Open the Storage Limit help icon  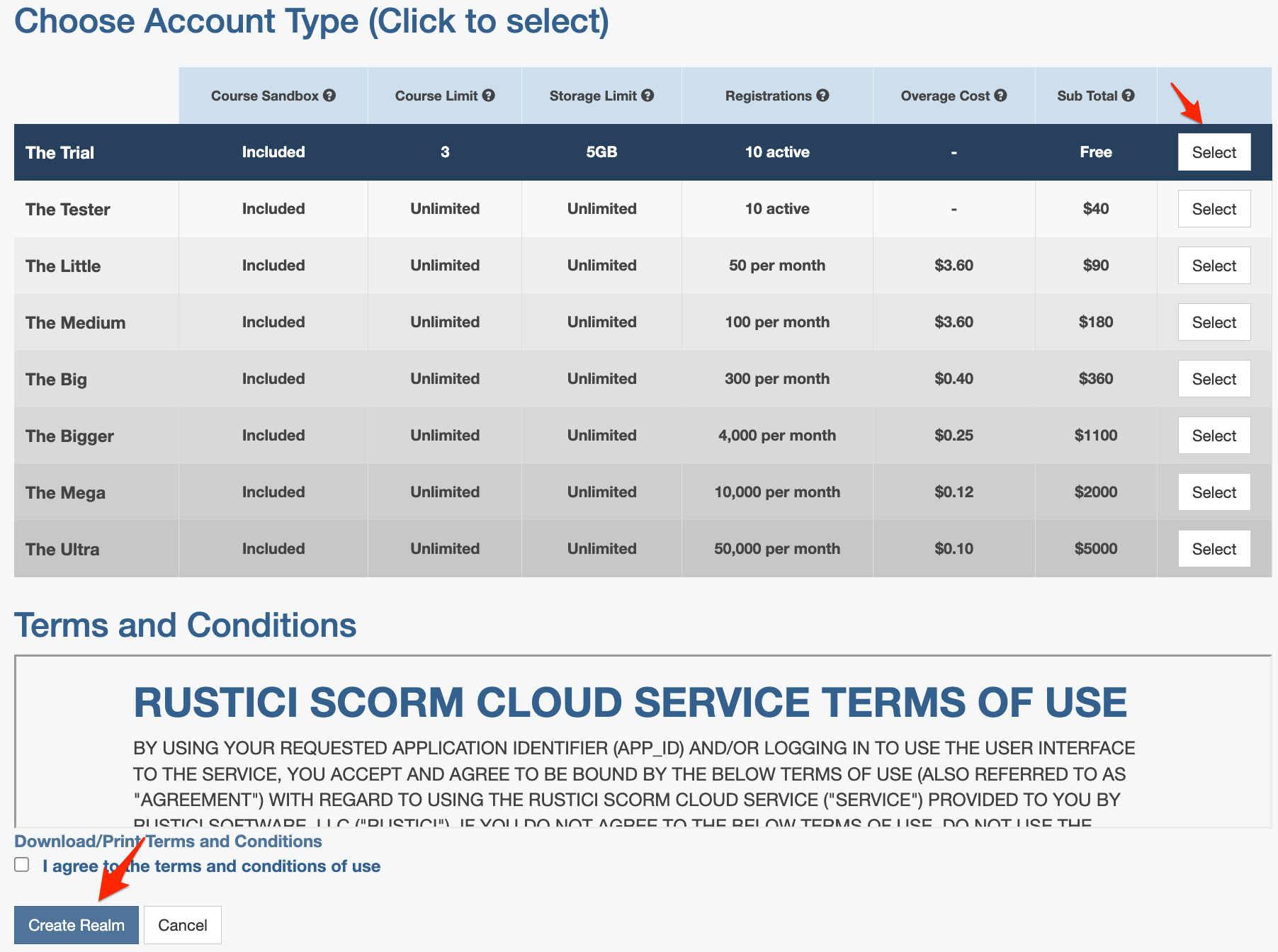point(648,96)
